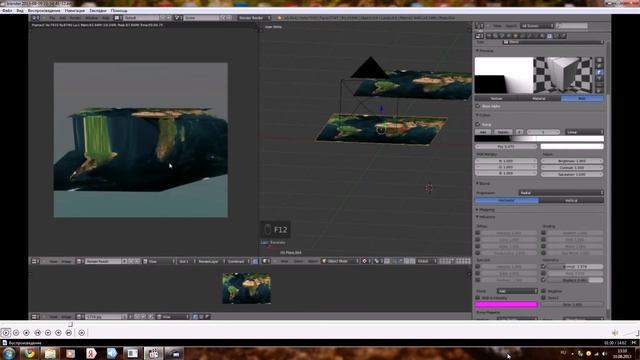
Task: Toggle Ramp checkbox in Colors panel
Action: coord(478,124)
